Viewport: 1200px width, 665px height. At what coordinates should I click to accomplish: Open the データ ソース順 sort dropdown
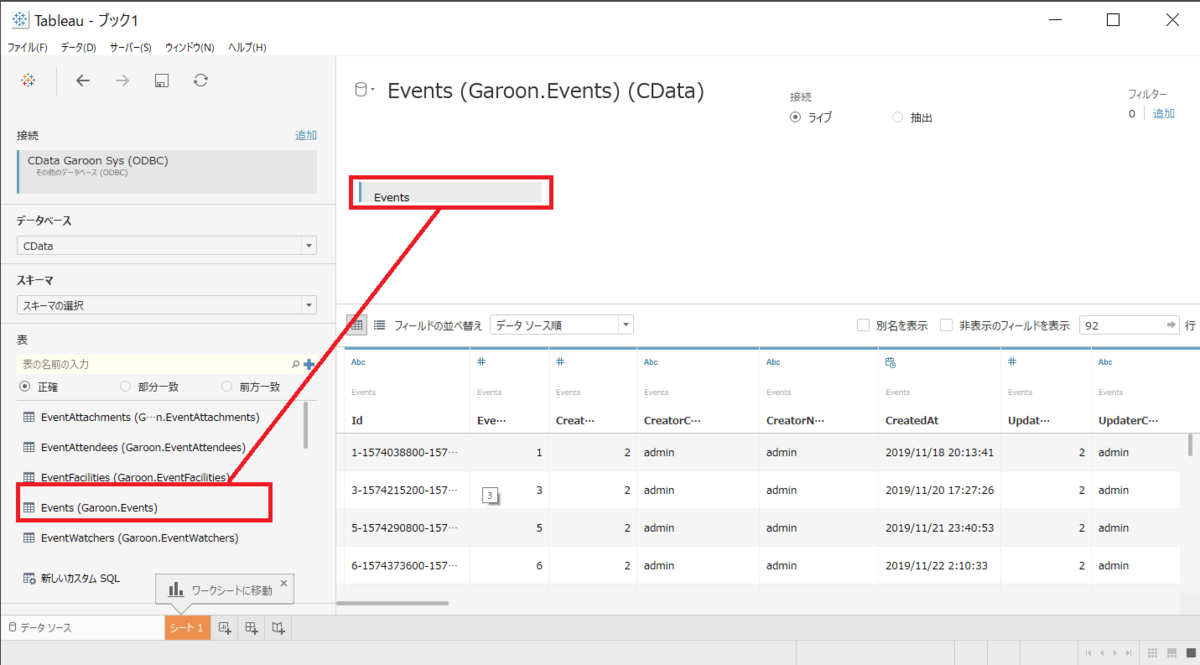pyautogui.click(x=561, y=325)
